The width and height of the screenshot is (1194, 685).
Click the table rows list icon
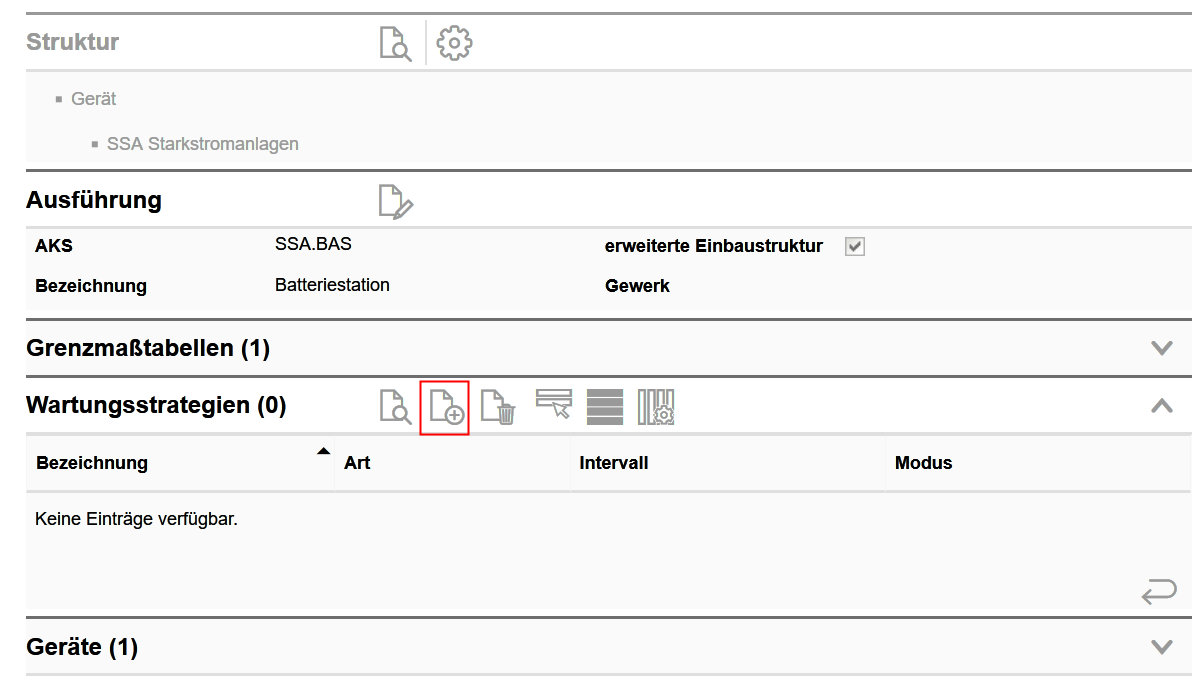604,407
